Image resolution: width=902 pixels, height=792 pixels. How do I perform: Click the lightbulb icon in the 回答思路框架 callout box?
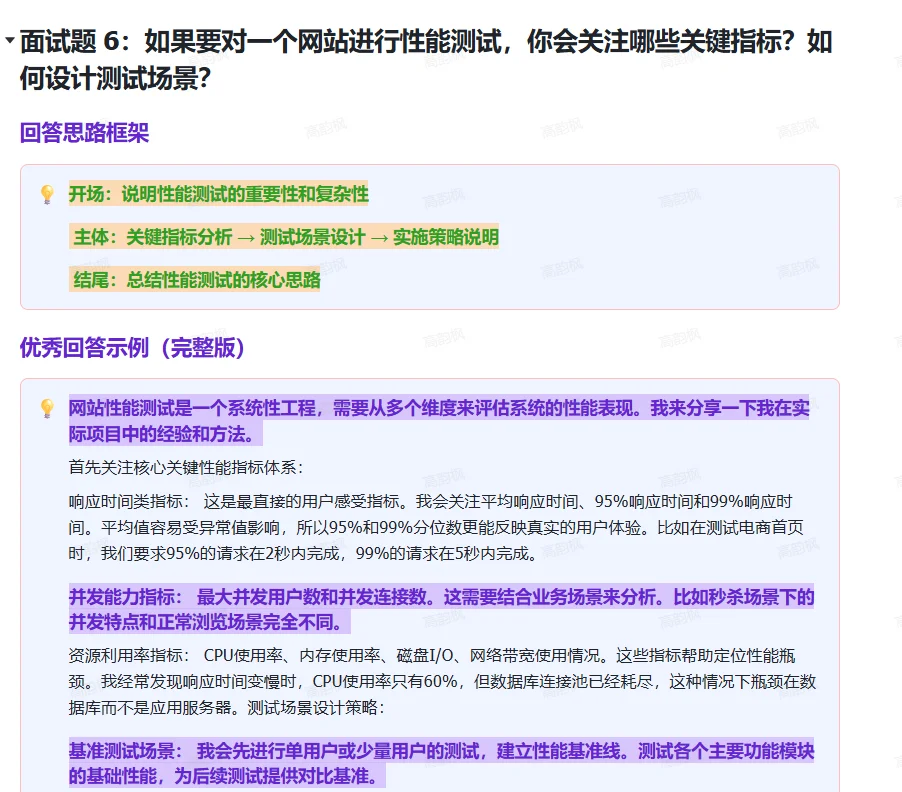click(x=46, y=195)
